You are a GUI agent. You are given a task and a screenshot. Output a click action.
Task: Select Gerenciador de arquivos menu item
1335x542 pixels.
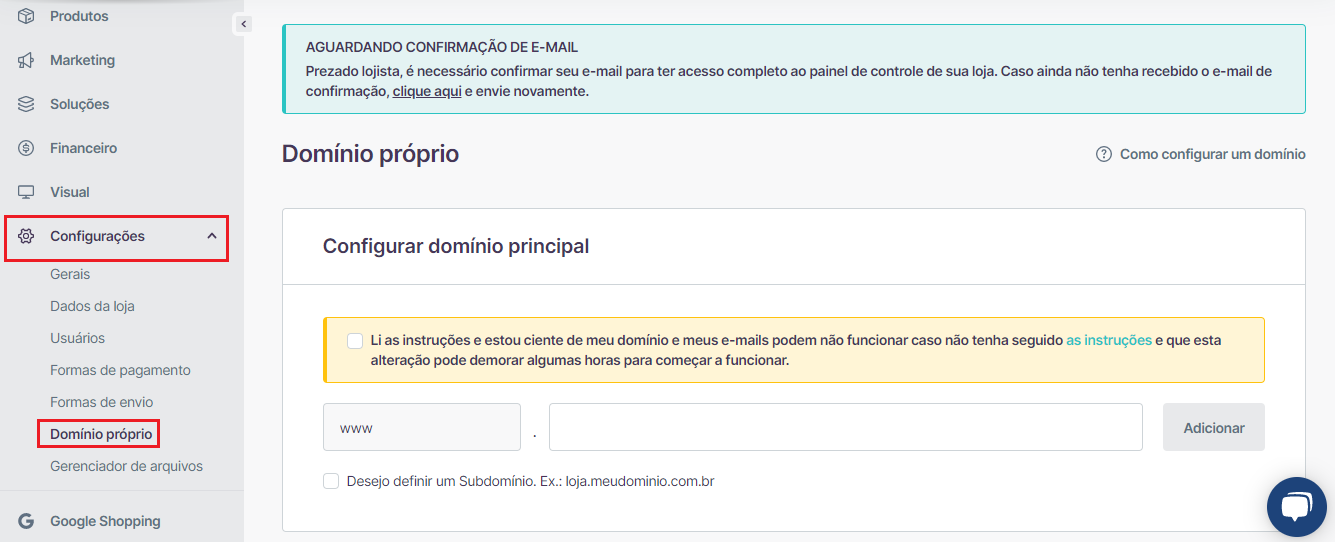(x=126, y=466)
